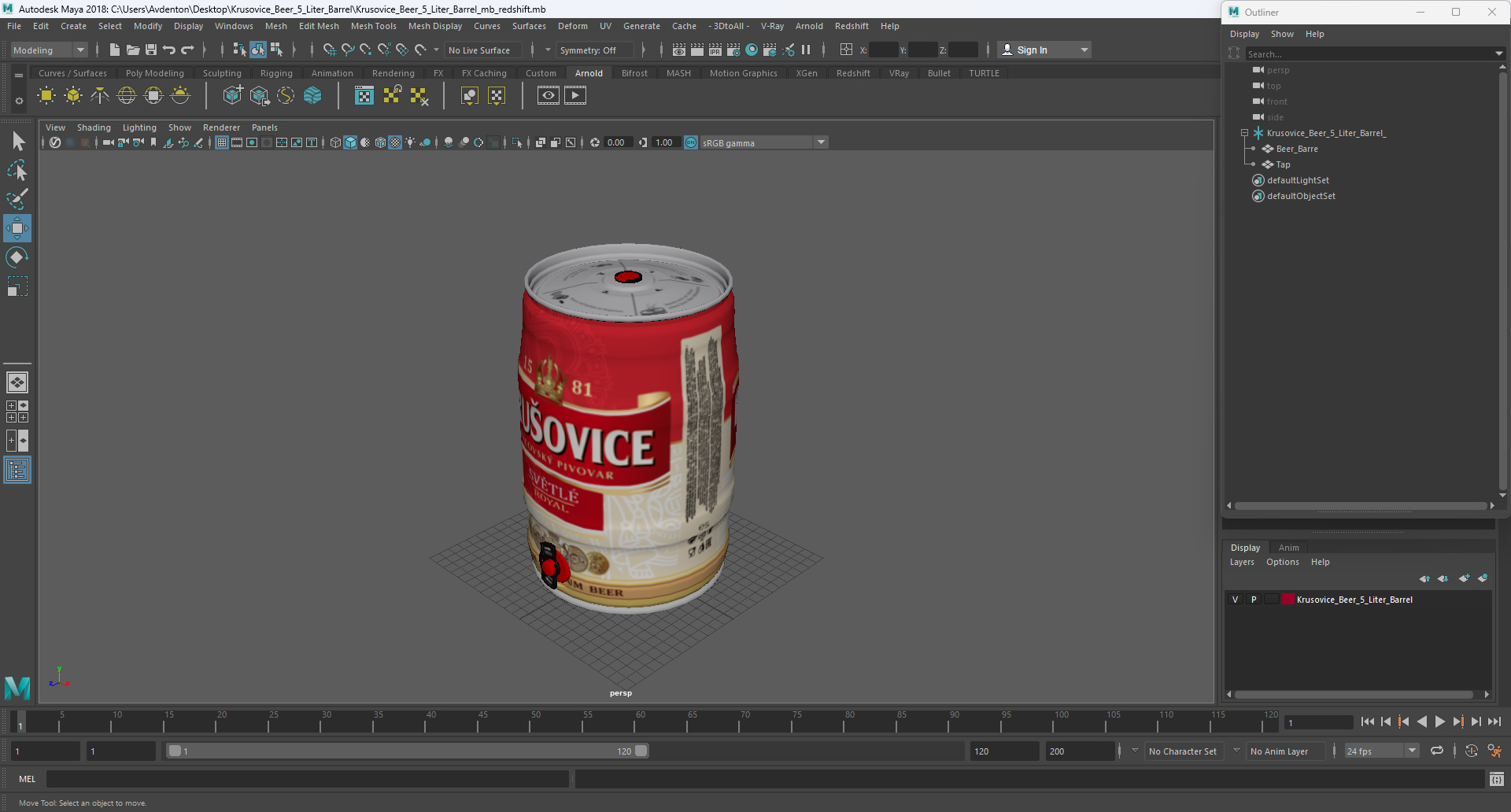Open viewport Shading menu

click(94, 127)
